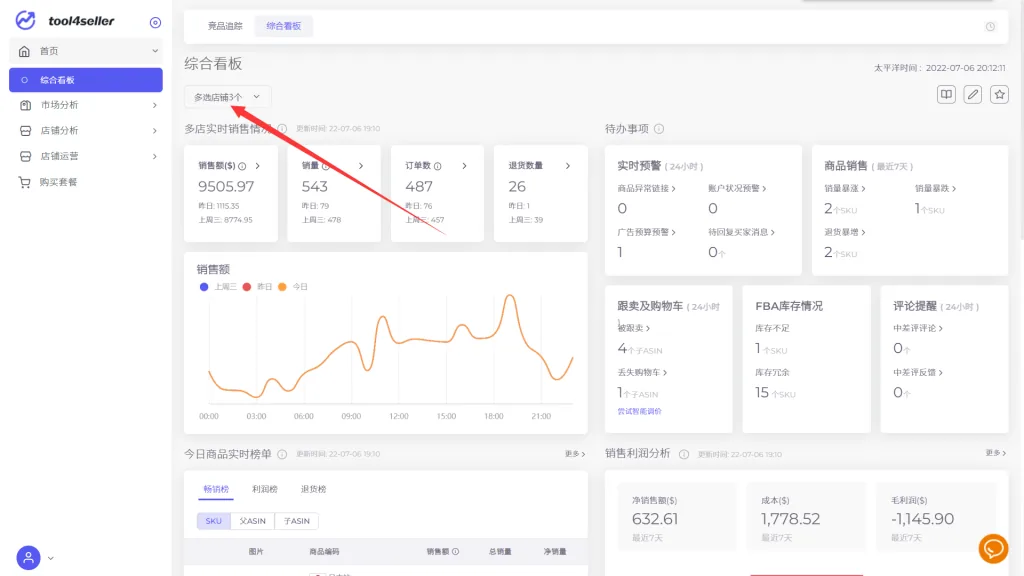Image resolution: width=1024 pixels, height=576 pixels.
Task: Click the pencil edit dashboard icon
Action: (972, 95)
